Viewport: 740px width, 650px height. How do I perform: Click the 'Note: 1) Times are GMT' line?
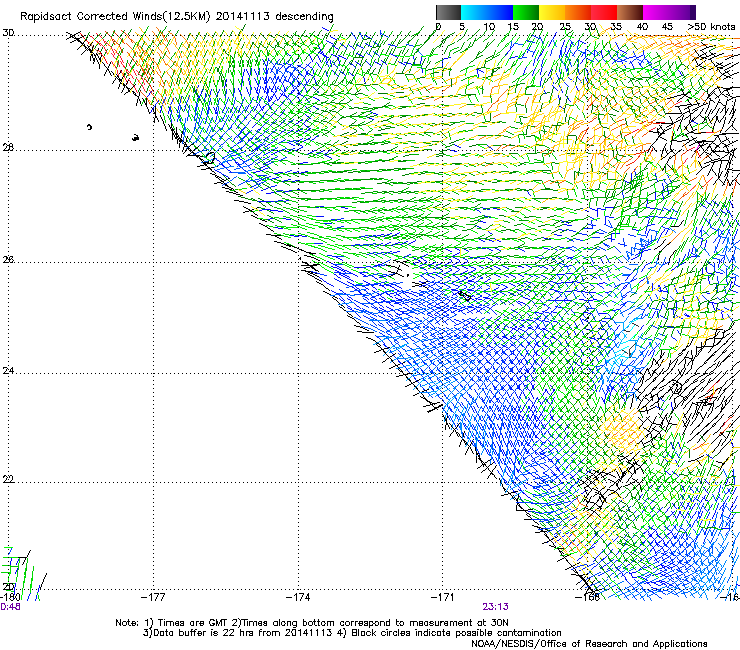311,623
